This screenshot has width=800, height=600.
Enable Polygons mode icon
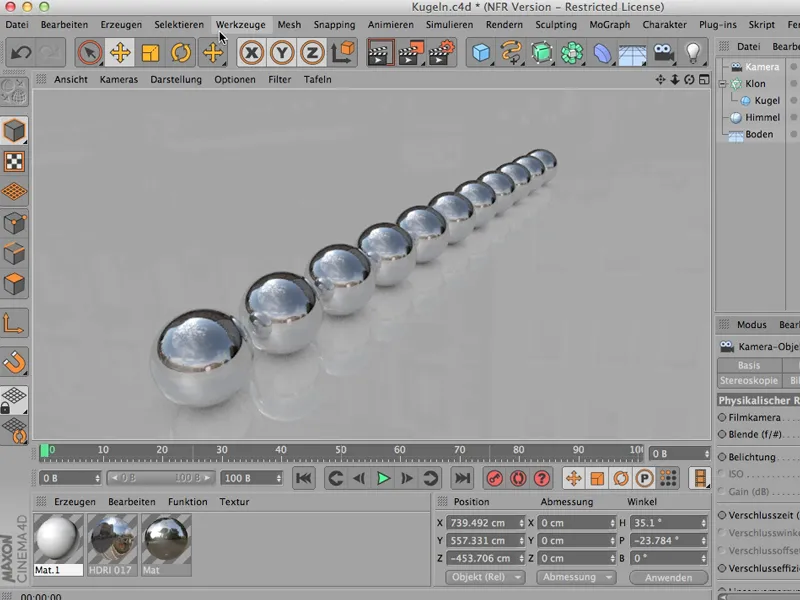(x=14, y=284)
